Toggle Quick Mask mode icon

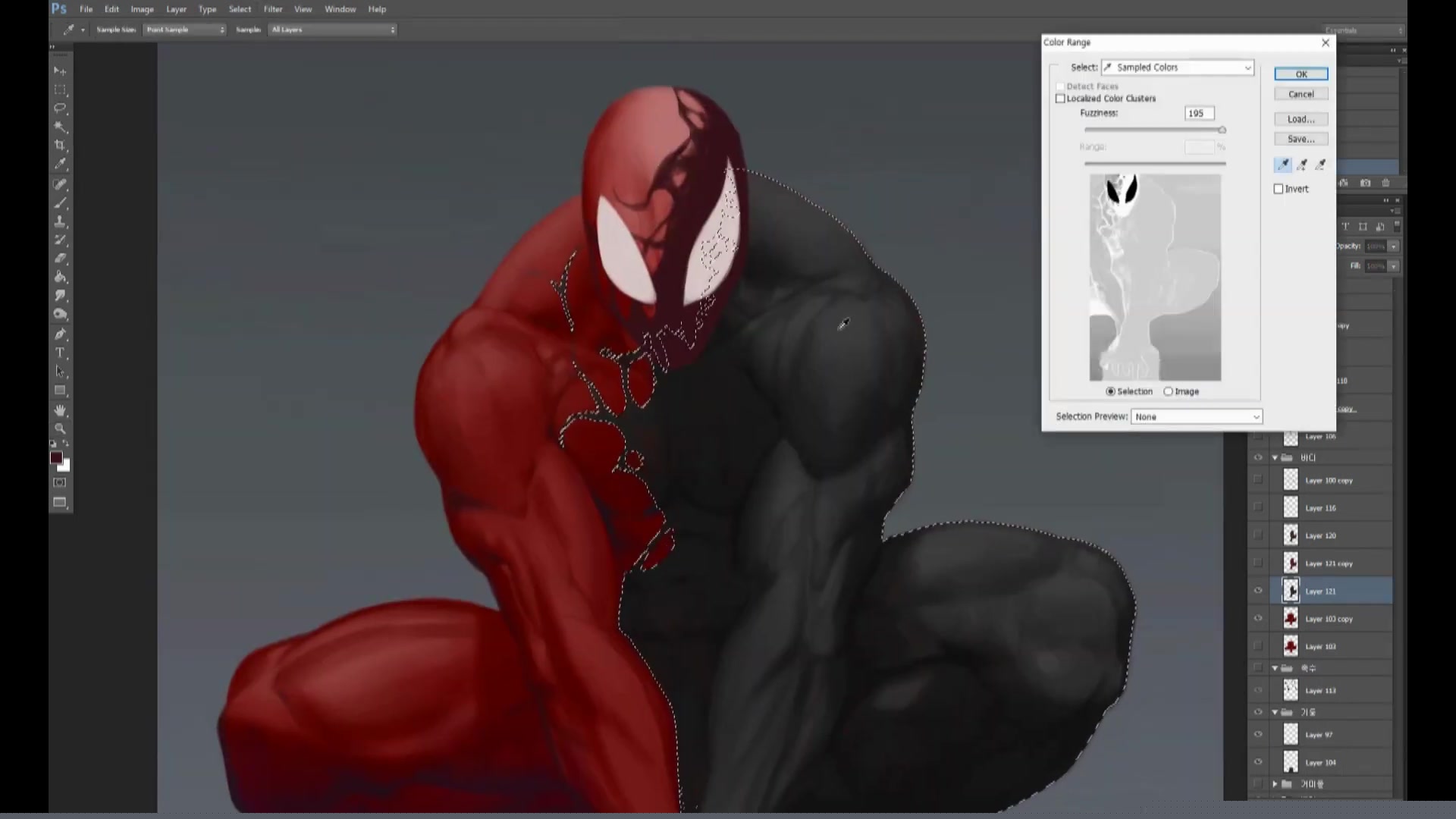click(60, 482)
